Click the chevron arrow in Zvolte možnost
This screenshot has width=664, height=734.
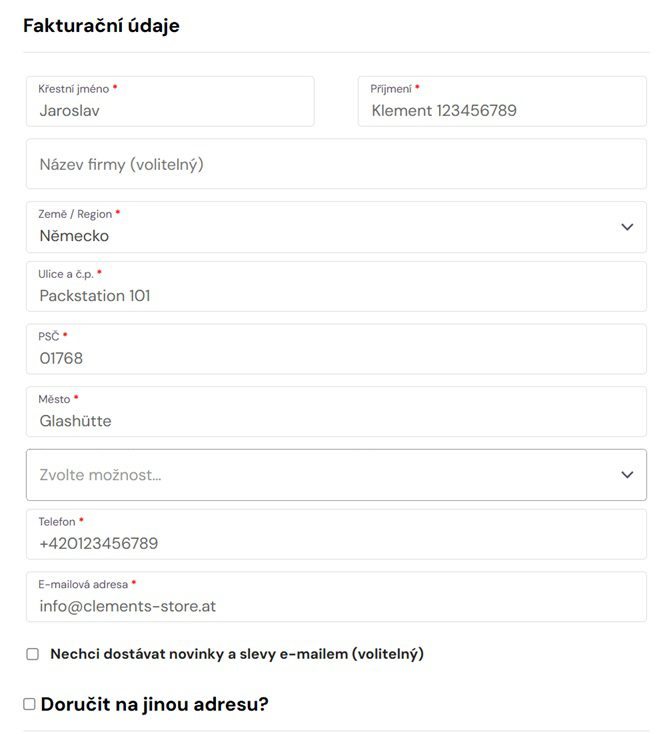pyautogui.click(x=627, y=475)
